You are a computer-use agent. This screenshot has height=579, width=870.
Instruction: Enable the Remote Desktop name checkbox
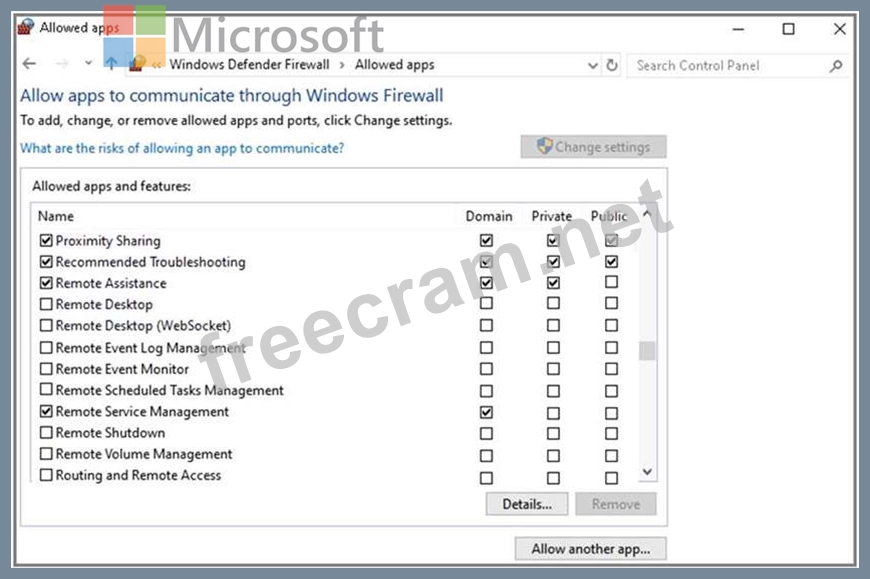[46, 304]
